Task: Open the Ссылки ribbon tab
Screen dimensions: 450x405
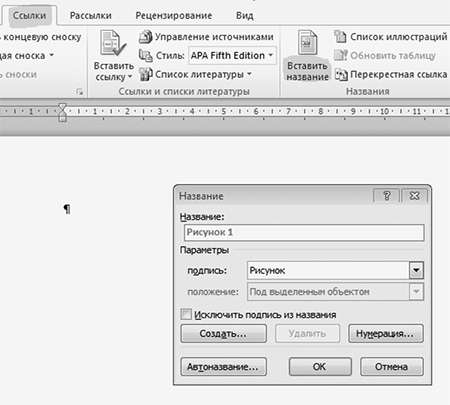Action: pos(29,15)
